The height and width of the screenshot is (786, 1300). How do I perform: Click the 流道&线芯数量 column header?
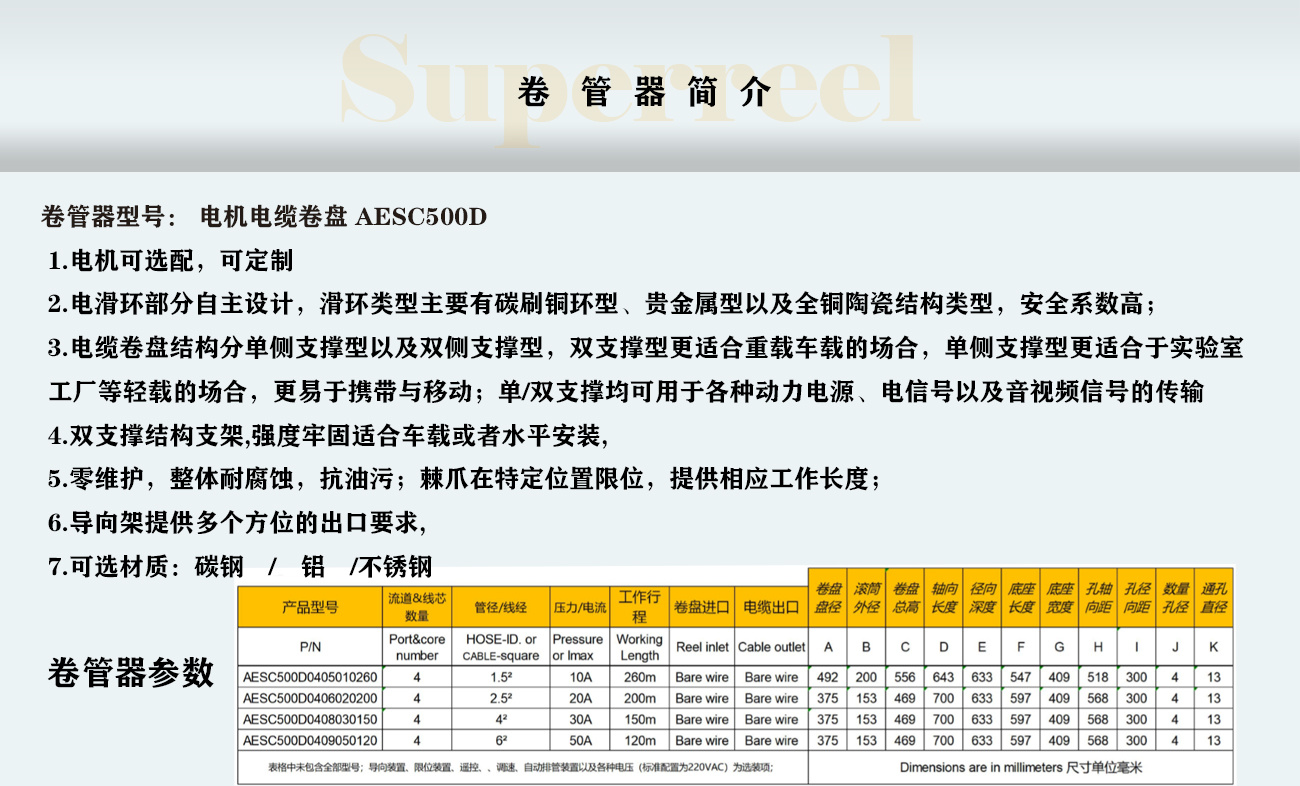pyautogui.click(x=417, y=607)
